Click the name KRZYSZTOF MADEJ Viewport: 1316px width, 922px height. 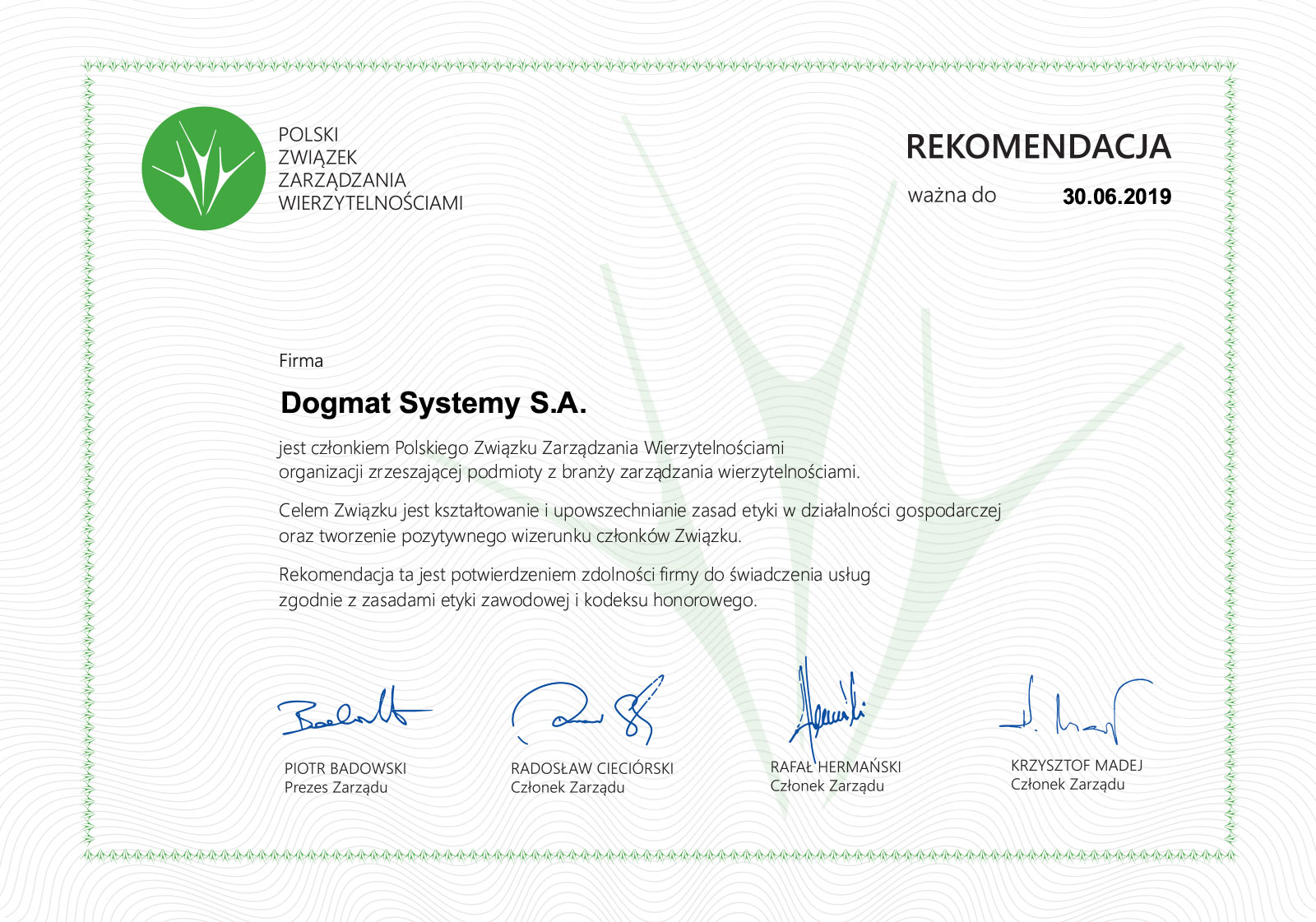1077,765
